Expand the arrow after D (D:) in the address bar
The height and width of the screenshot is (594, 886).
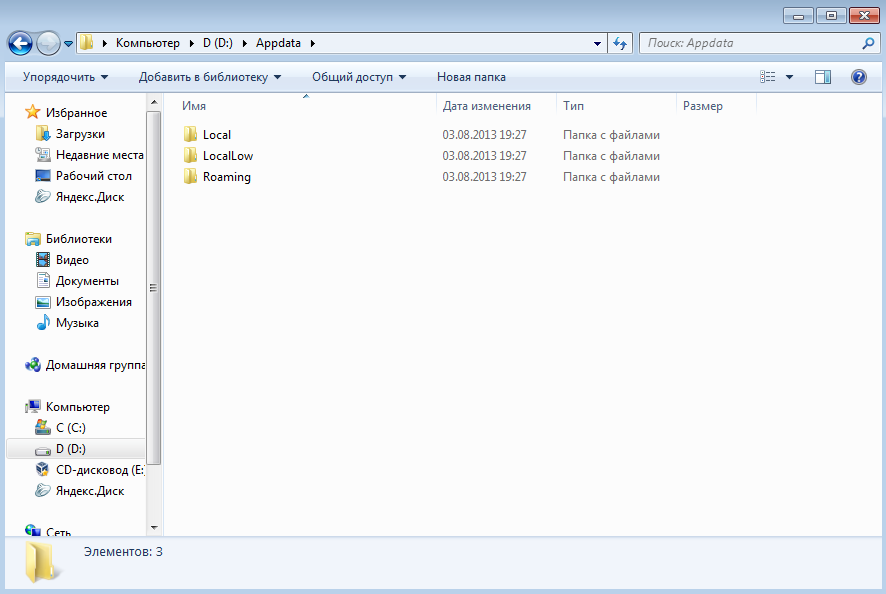pos(245,43)
